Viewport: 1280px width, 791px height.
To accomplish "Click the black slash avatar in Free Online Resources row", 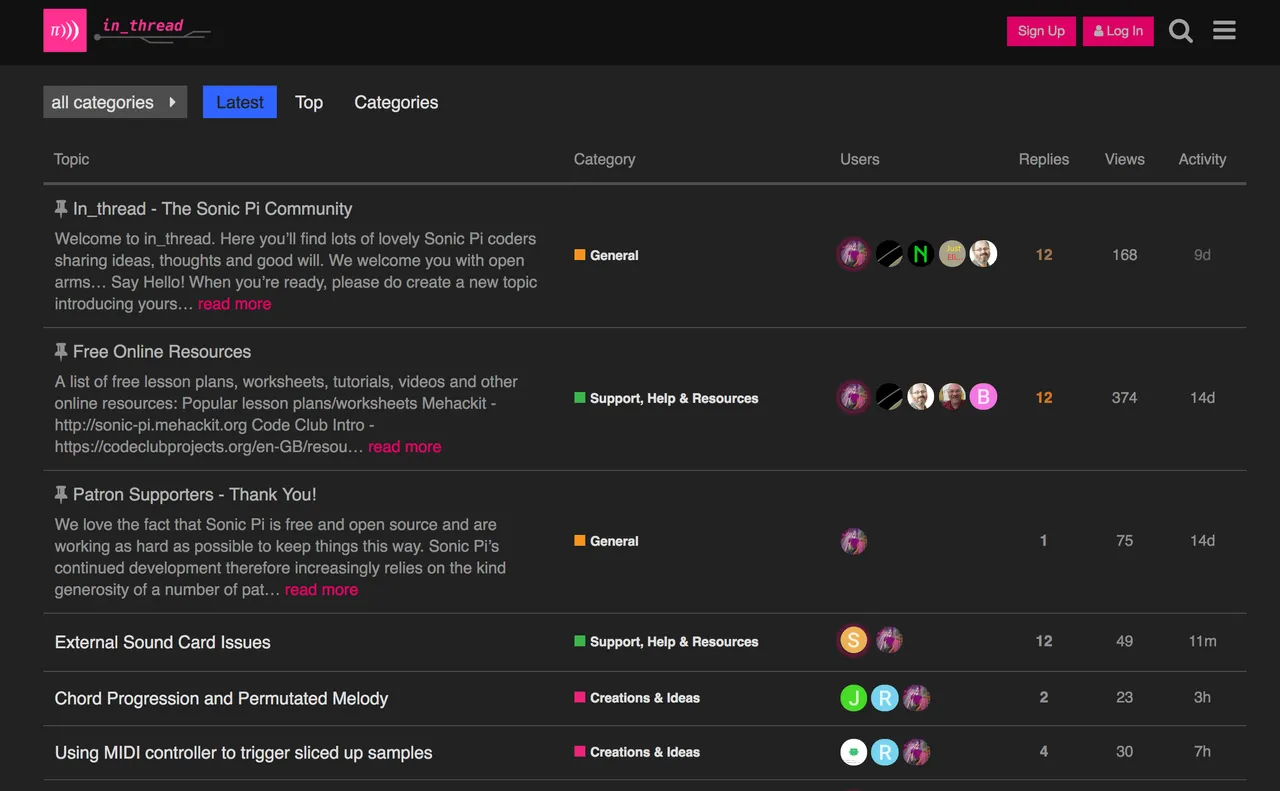I will point(889,397).
